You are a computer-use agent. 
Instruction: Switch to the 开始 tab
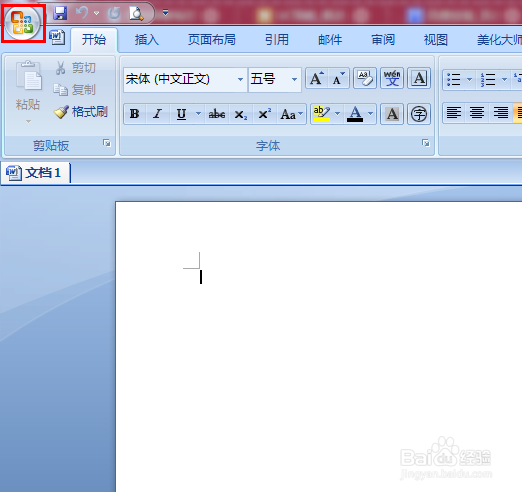[94, 40]
